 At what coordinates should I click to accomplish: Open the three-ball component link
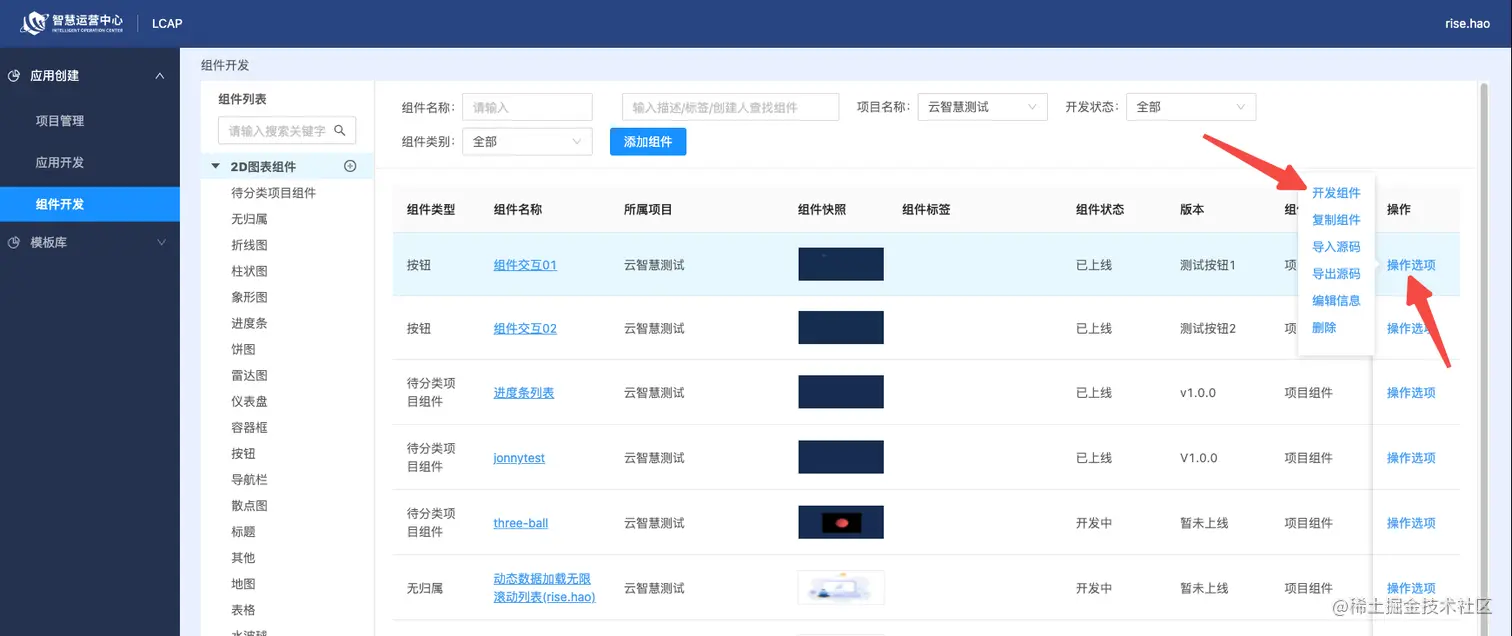coord(521,523)
